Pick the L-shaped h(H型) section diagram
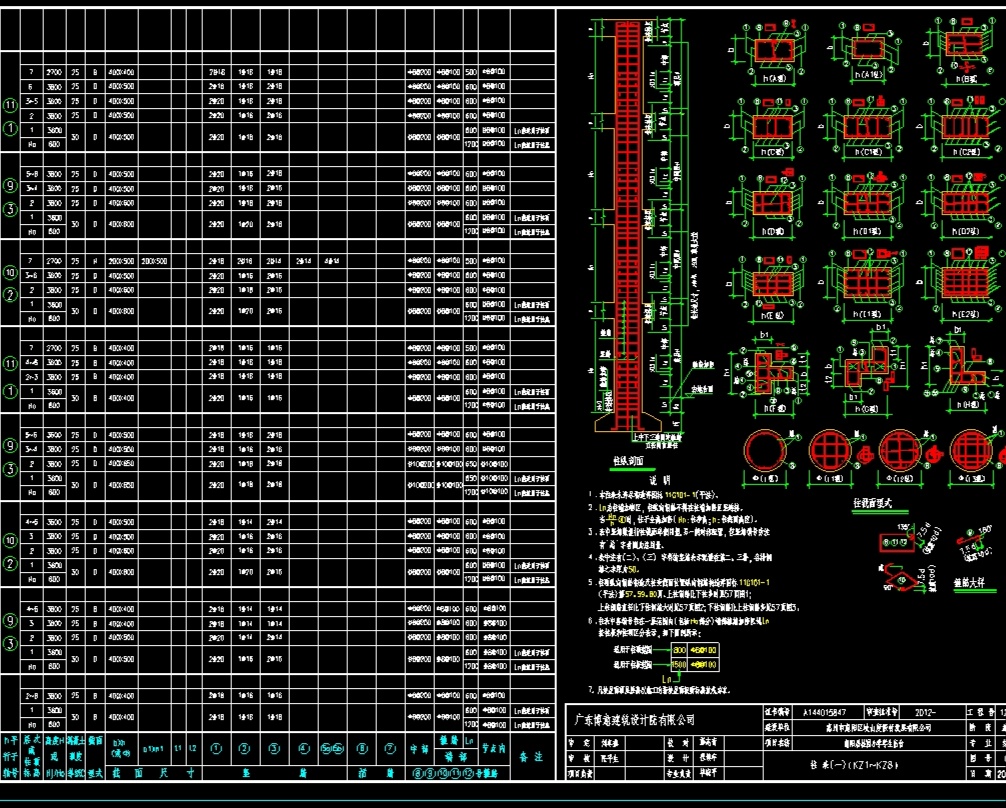 point(964,370)
